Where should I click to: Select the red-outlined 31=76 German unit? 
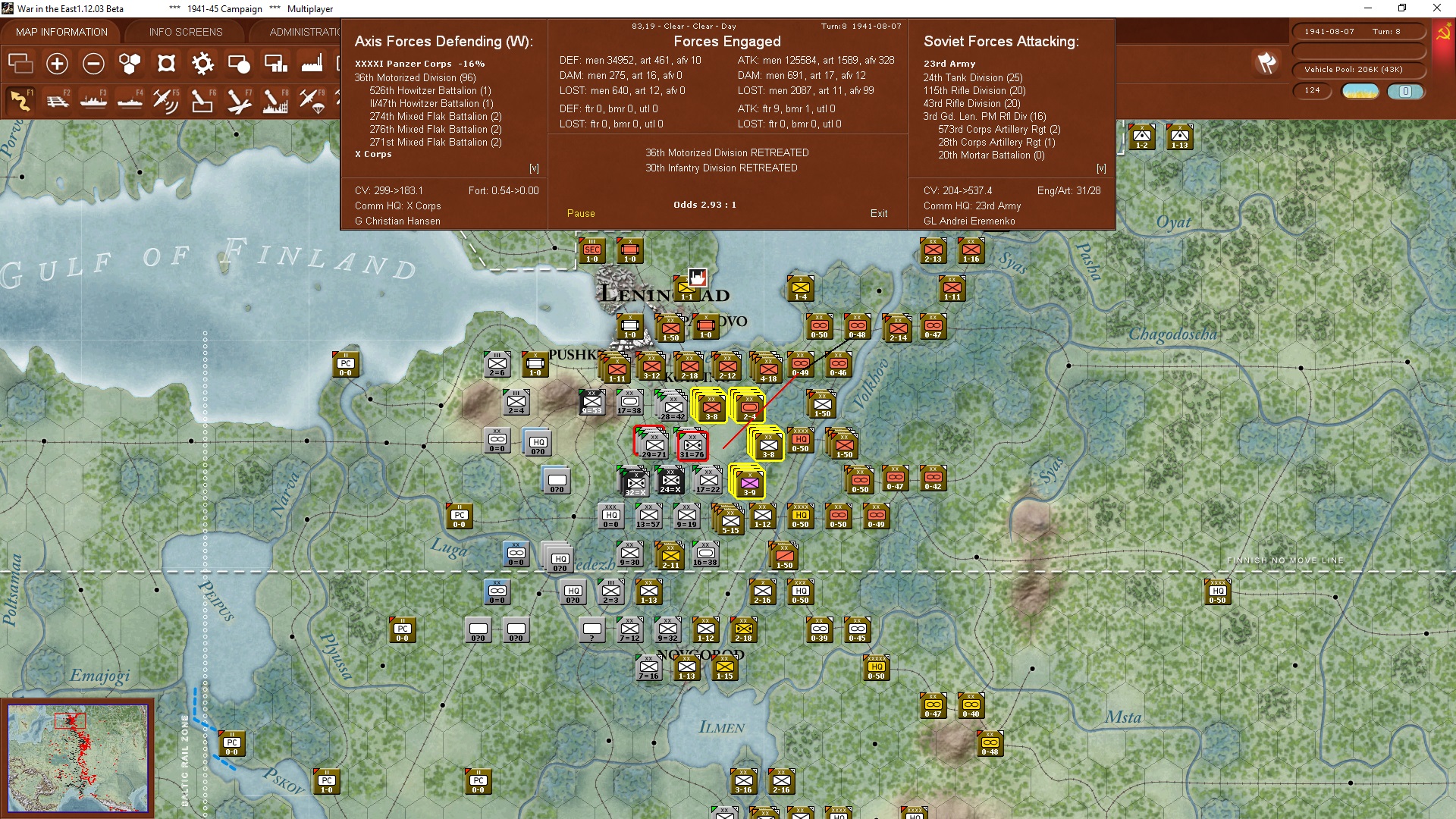(692, 446)
